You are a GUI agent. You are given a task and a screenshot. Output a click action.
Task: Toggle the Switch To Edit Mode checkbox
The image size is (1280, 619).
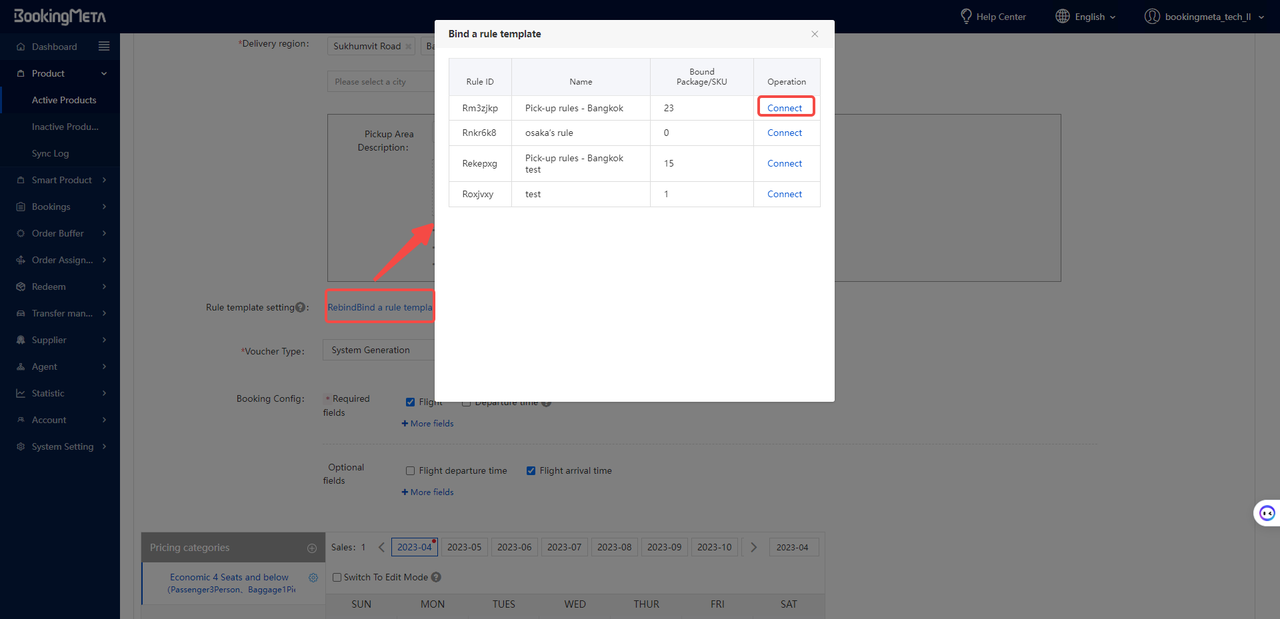pyautogui.click(x=337, y=577)
